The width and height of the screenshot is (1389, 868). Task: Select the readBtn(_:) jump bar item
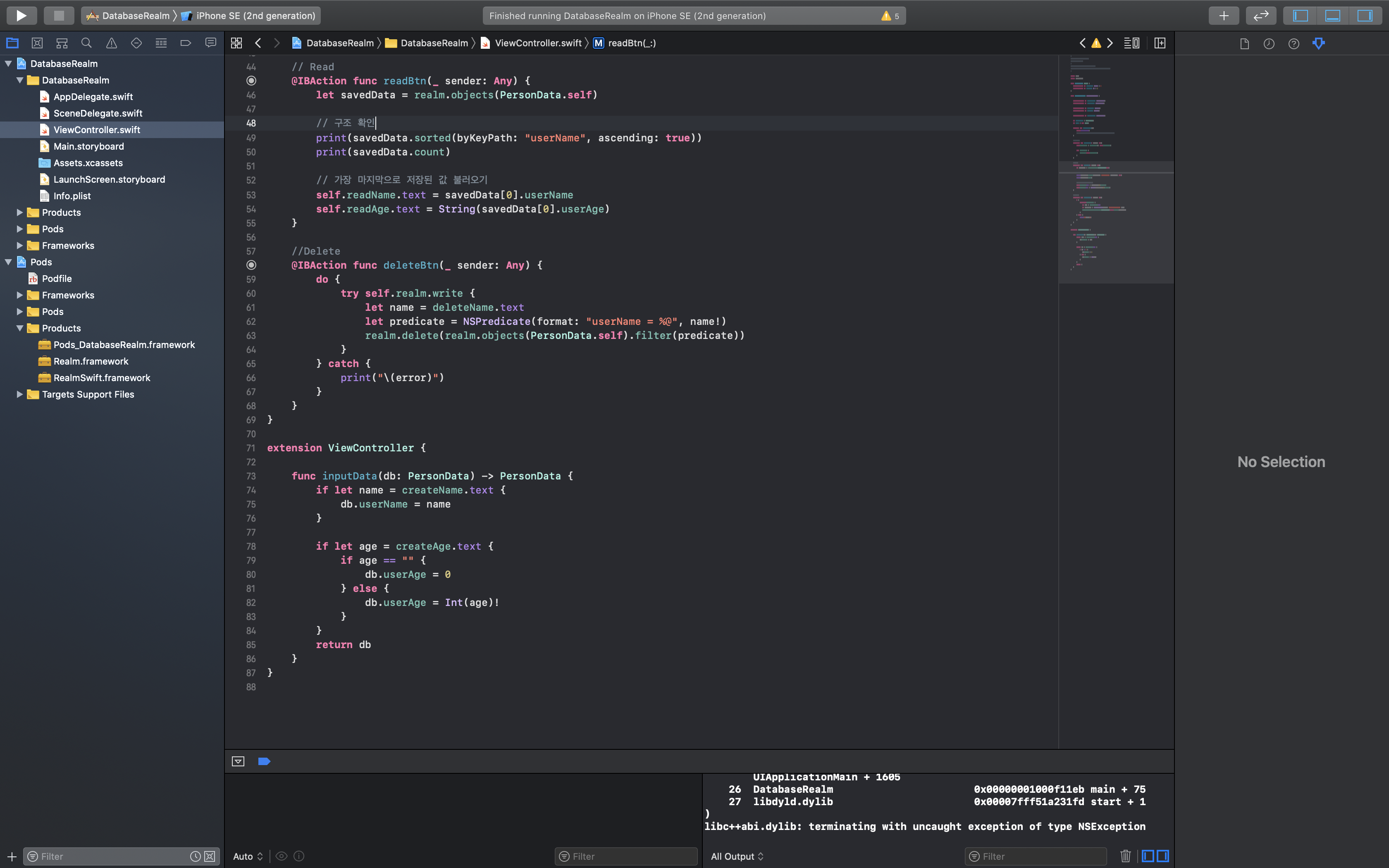pos(631,43)
